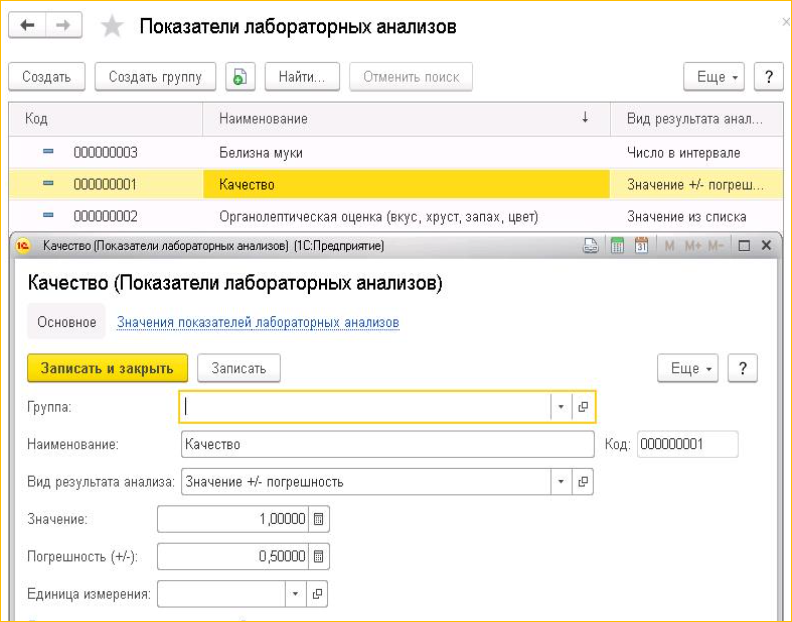Open the Еще menu in the list toolbar

click(x=714, y=77)
